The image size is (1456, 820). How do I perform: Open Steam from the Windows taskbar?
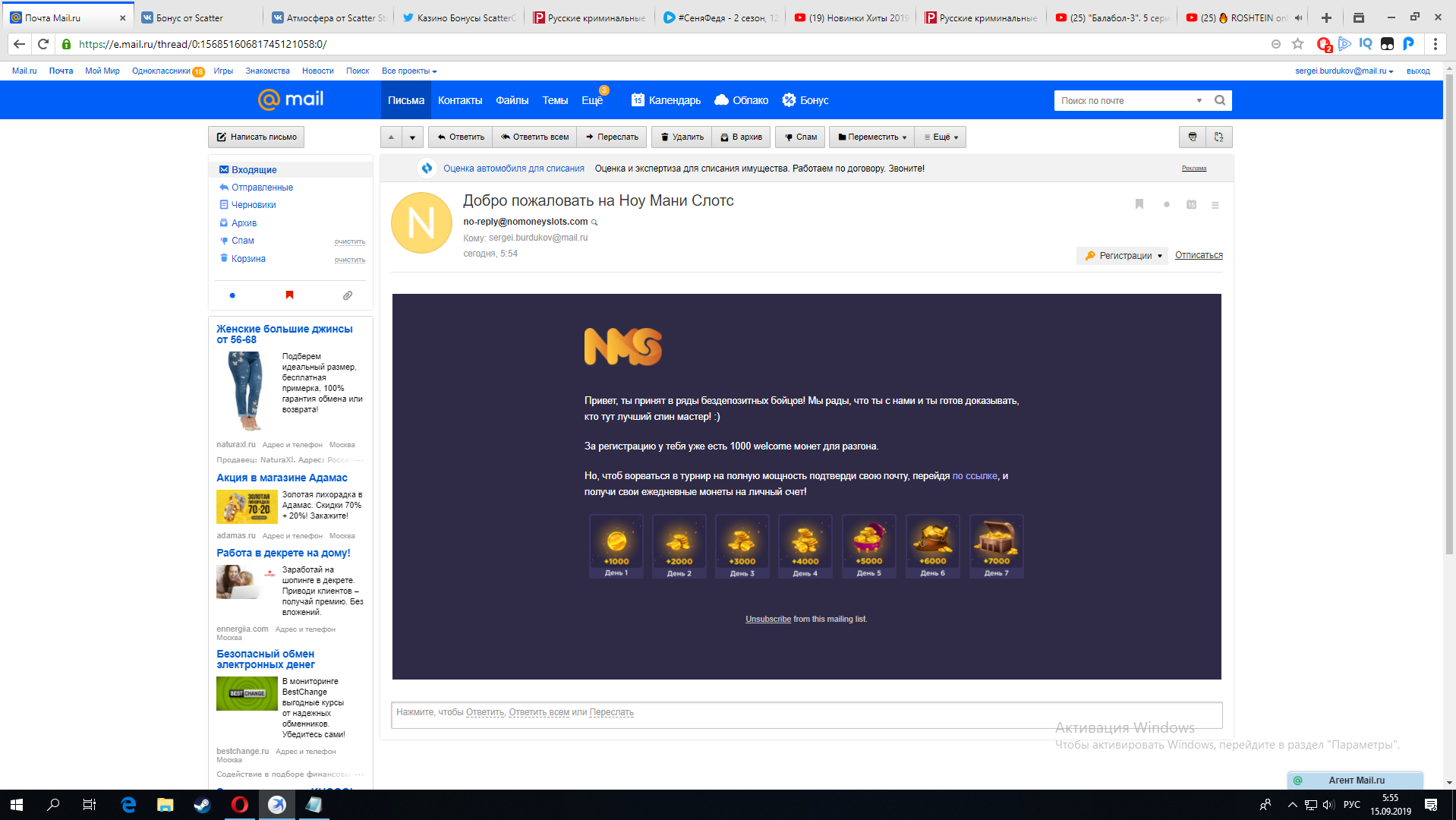coord(202,805)
